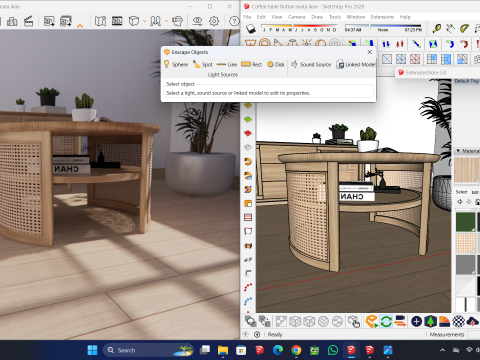Toggle Enscape live updates green arrows
Screen dimensions: 480x360
tap(386, 322)
